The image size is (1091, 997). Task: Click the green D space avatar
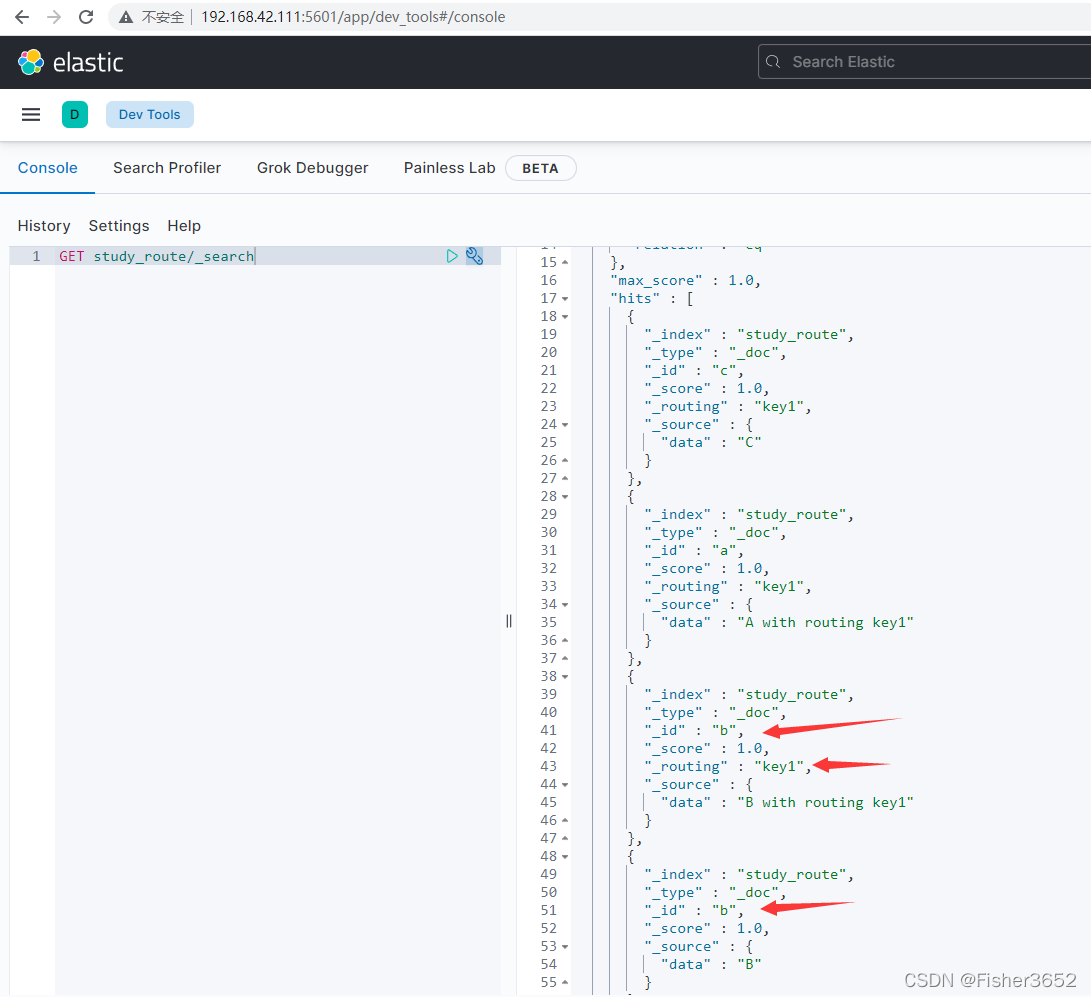tap(75, 115)
